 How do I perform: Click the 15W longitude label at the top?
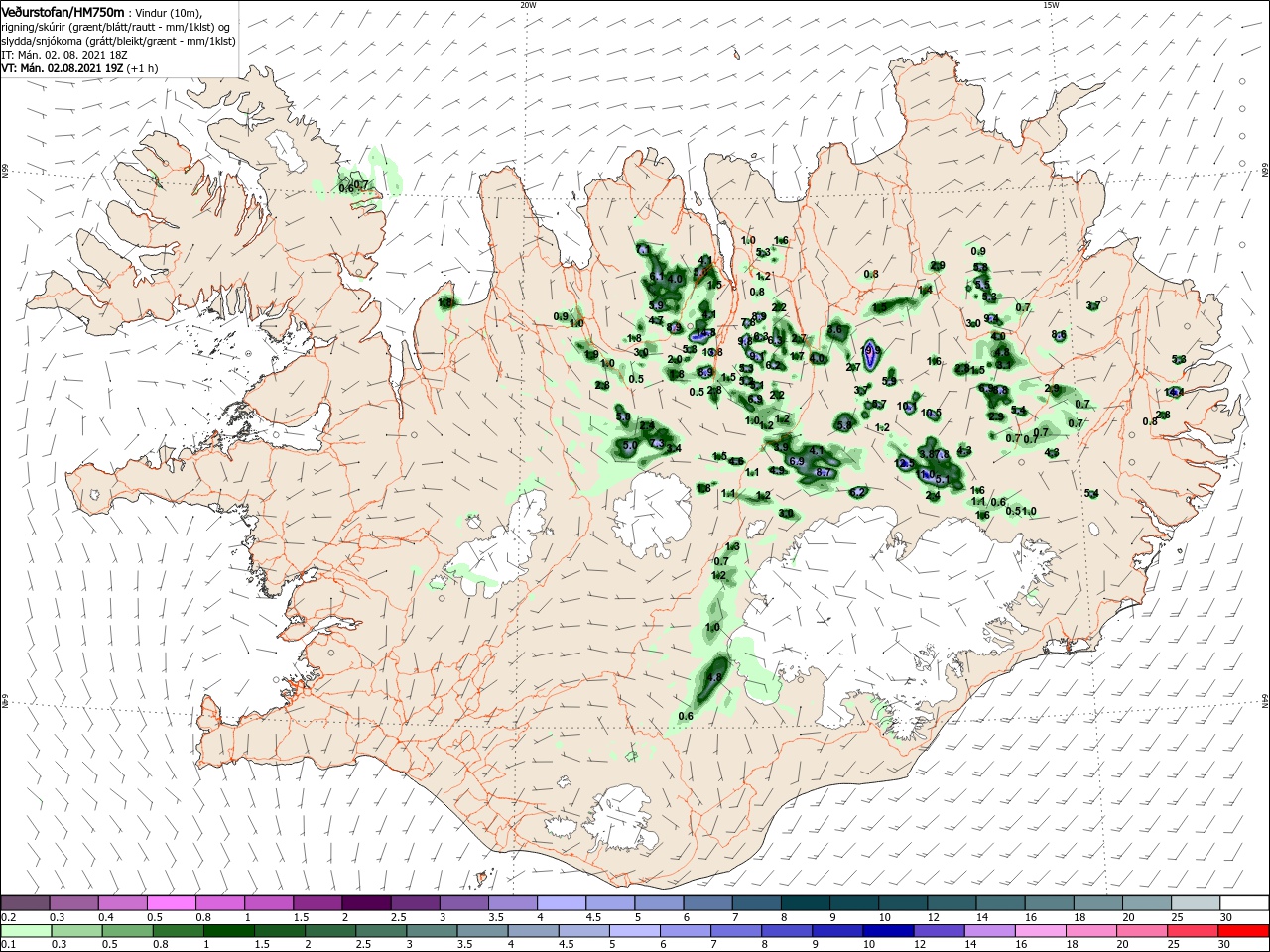pyautogui.click(x=1051, y=4)
